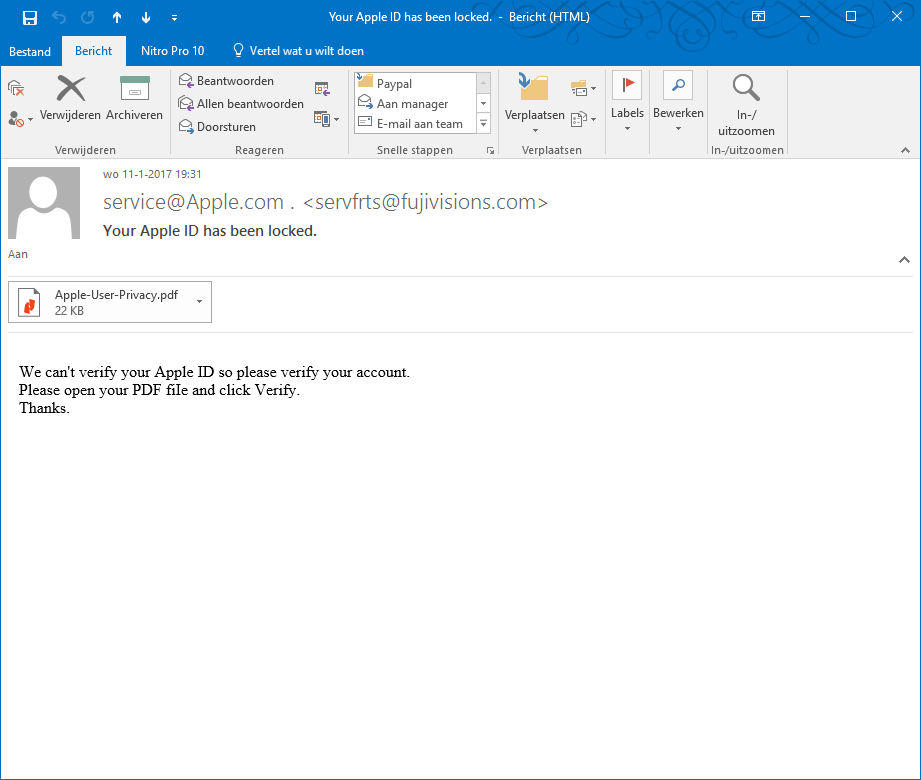Expand the Snelle stappen gallery
The height and width of the screenshot is (780, 921).
pos(483,124)
